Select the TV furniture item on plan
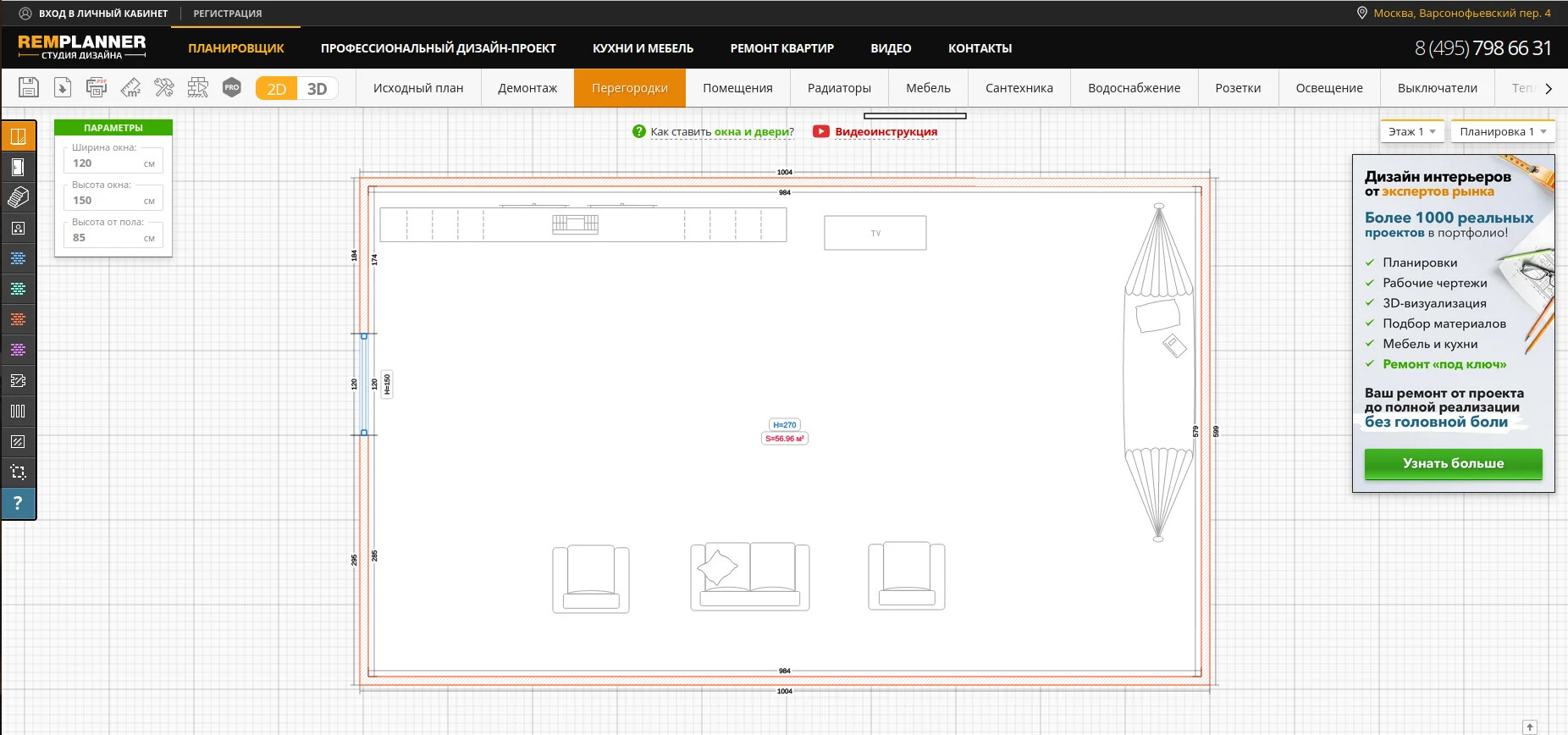Viewport: 1568px width, 735px height. 875,233
